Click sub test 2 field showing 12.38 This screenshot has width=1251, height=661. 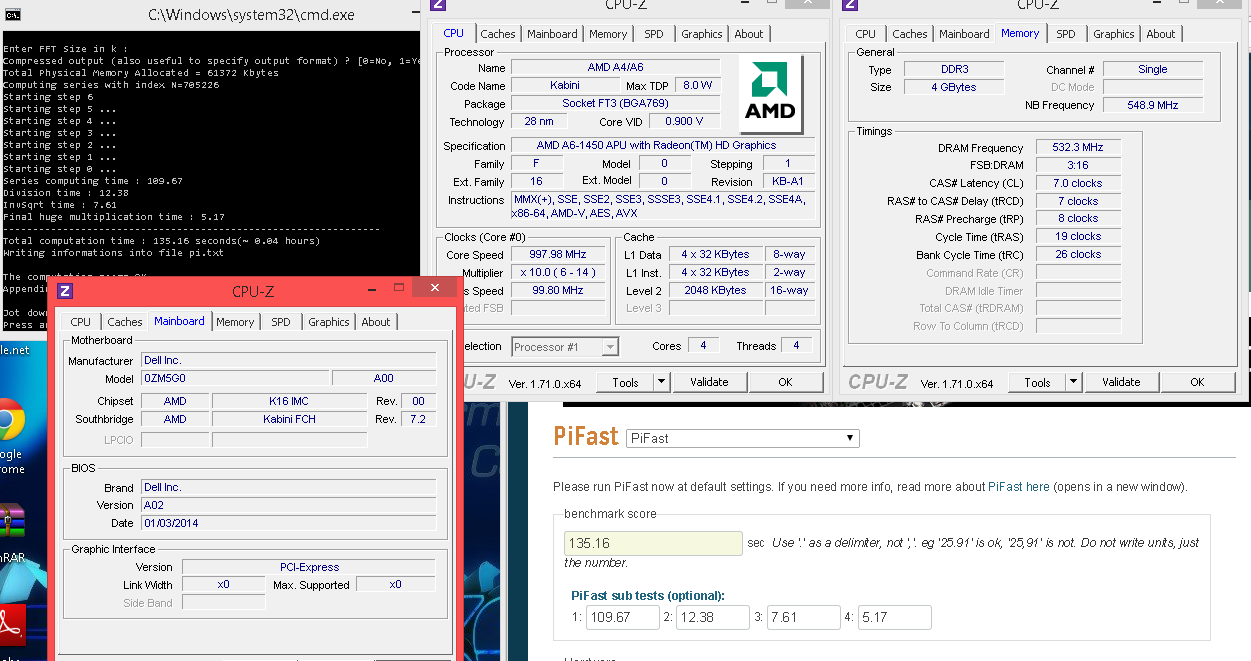pyautogui.click(x=713, y=617)
